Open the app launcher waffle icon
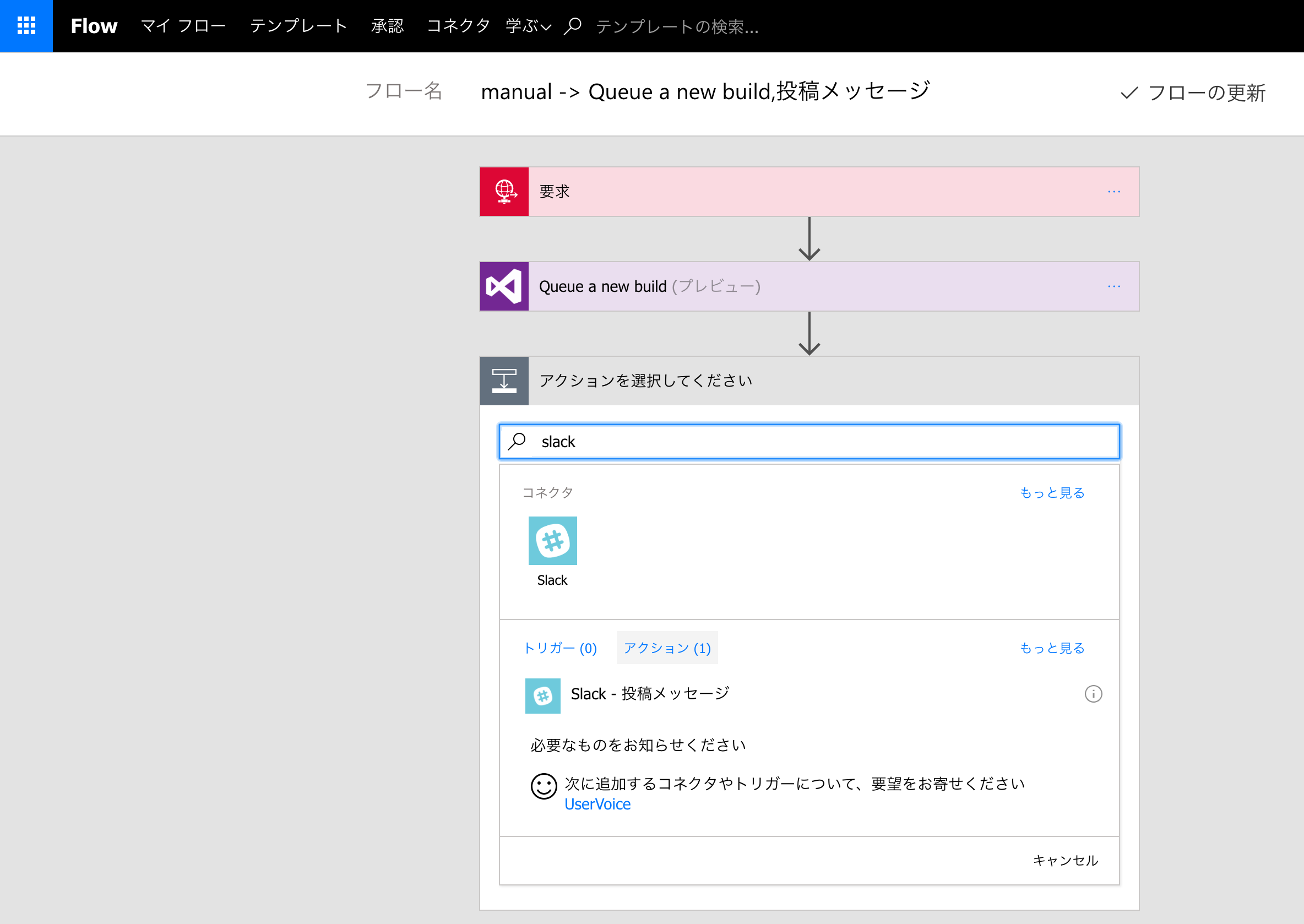The image size is (1304, 924). click(26, 25)
